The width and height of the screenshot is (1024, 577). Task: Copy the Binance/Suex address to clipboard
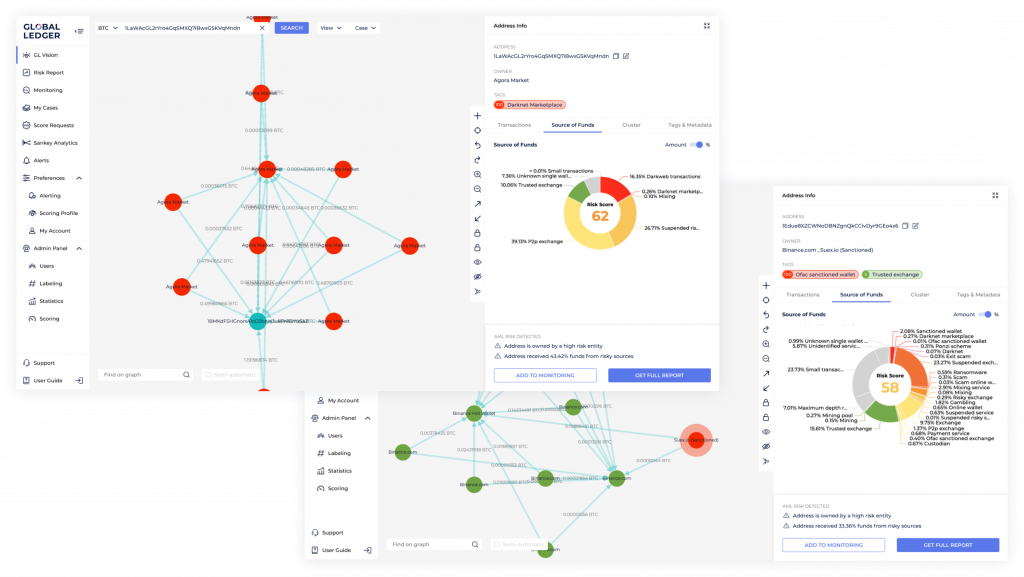coord(905,226)
